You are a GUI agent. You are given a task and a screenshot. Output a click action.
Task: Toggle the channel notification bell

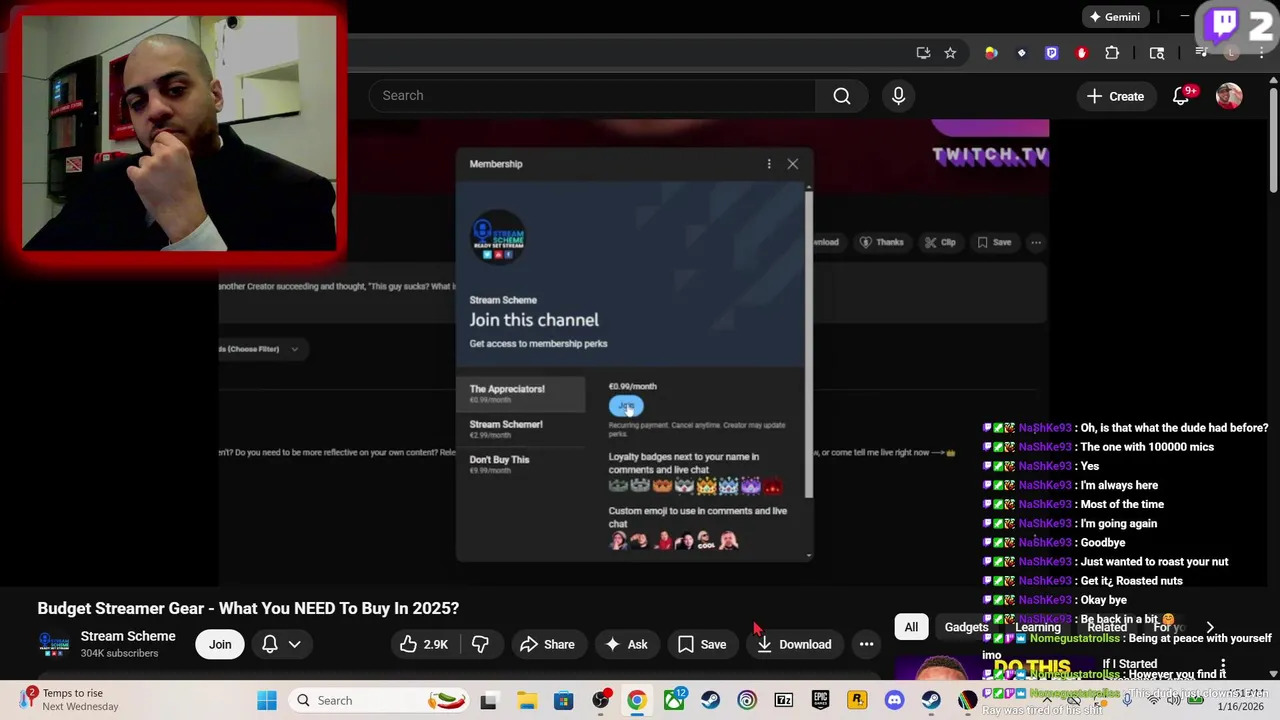[x=270, y=644]
